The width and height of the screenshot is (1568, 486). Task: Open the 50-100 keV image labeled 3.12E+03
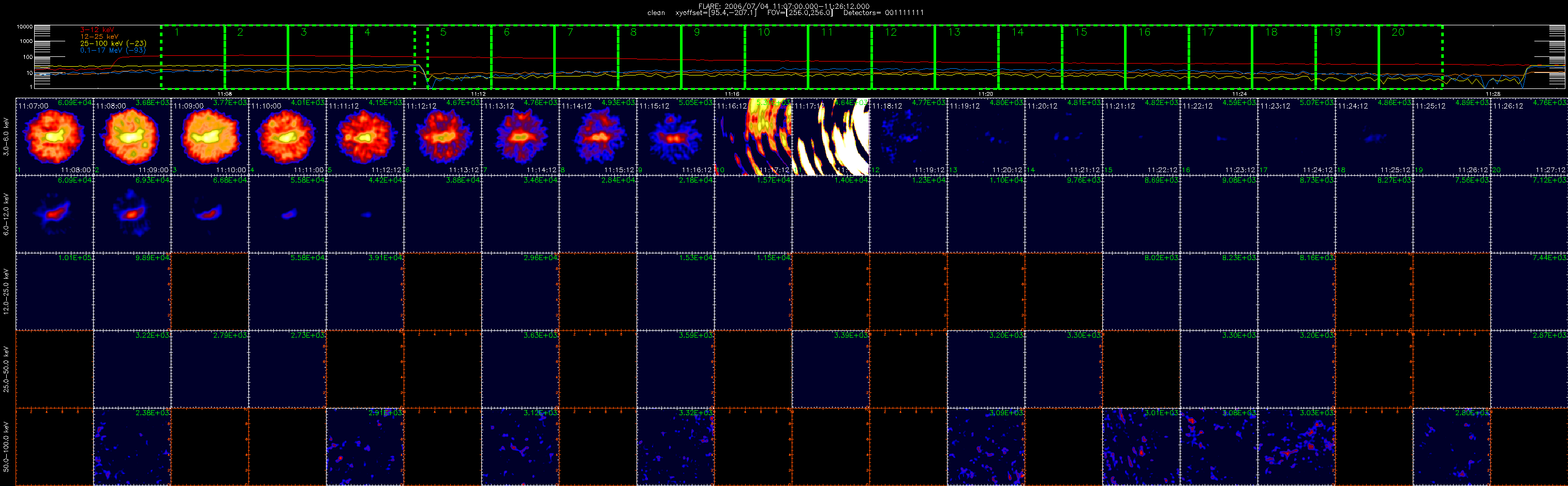coord(521,447)
